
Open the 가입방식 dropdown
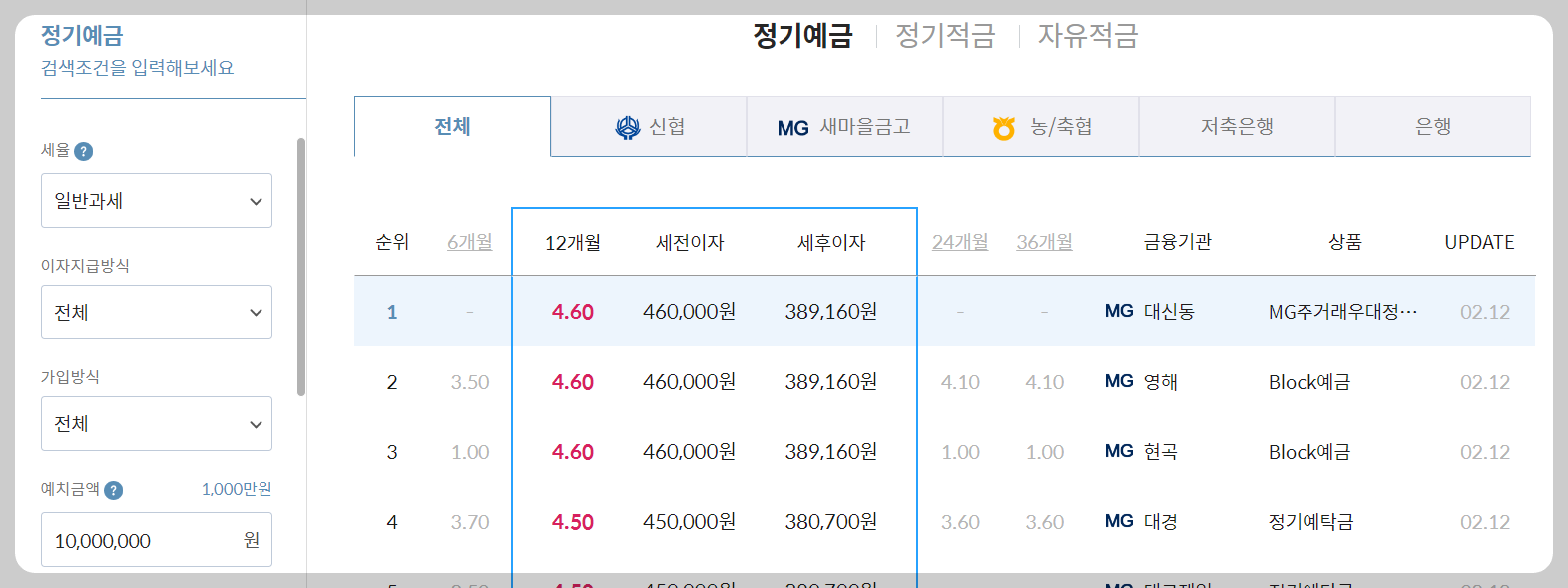pos(157,423)
